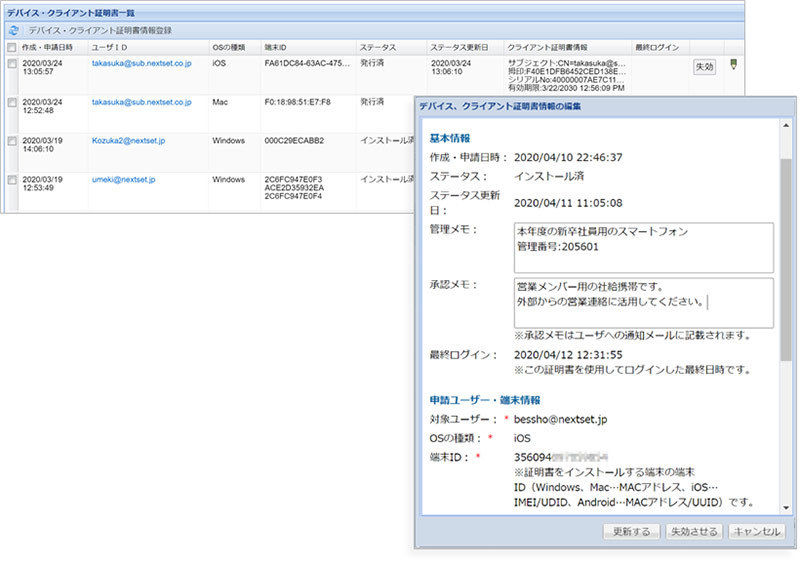Toggle the select-all checkbox in table header
The width and height of the screenshot is (800, 565).
point(11,47)
